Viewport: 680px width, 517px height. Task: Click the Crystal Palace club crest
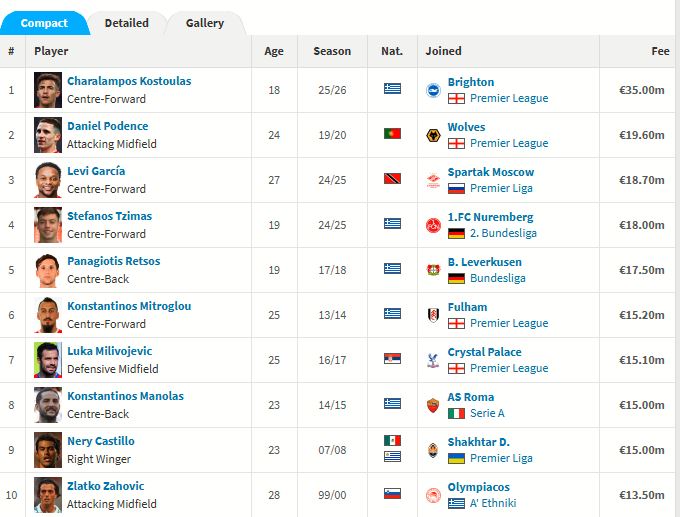coord(433,360)
